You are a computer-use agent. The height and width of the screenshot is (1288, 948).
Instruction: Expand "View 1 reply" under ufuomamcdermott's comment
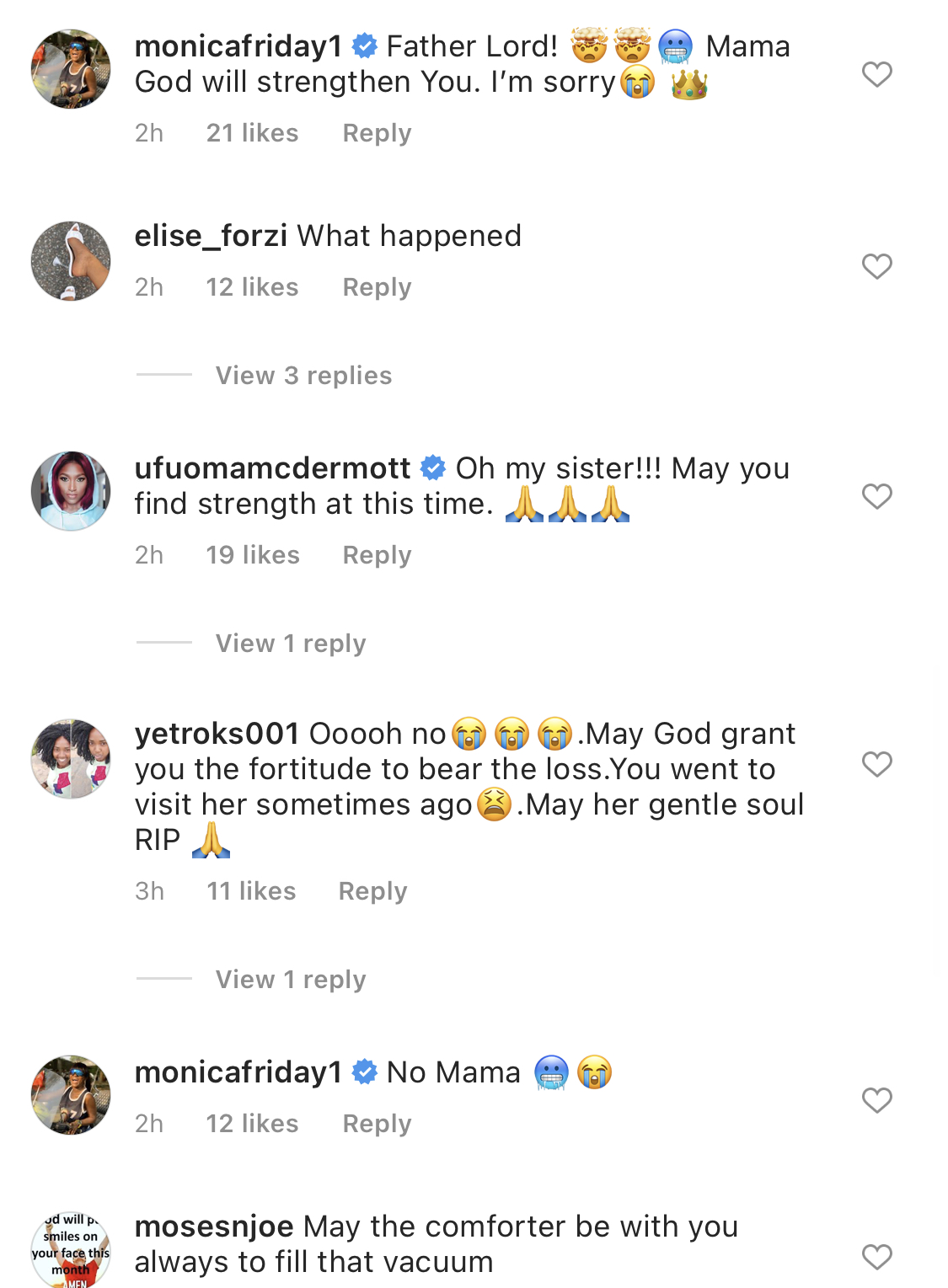pyautogui.click(x=291, y=644)
